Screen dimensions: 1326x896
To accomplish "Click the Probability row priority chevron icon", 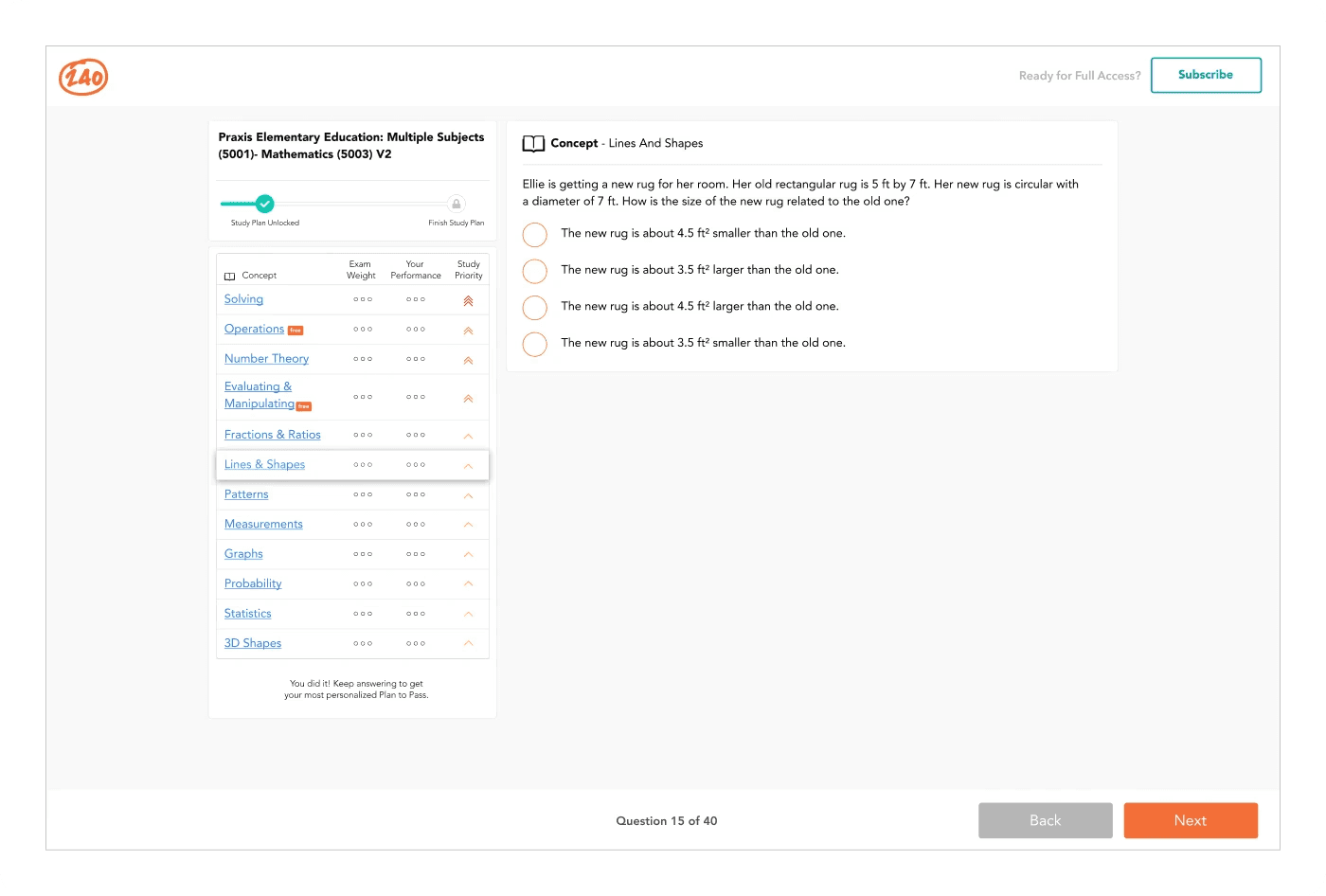I will (x=468, y=583).
